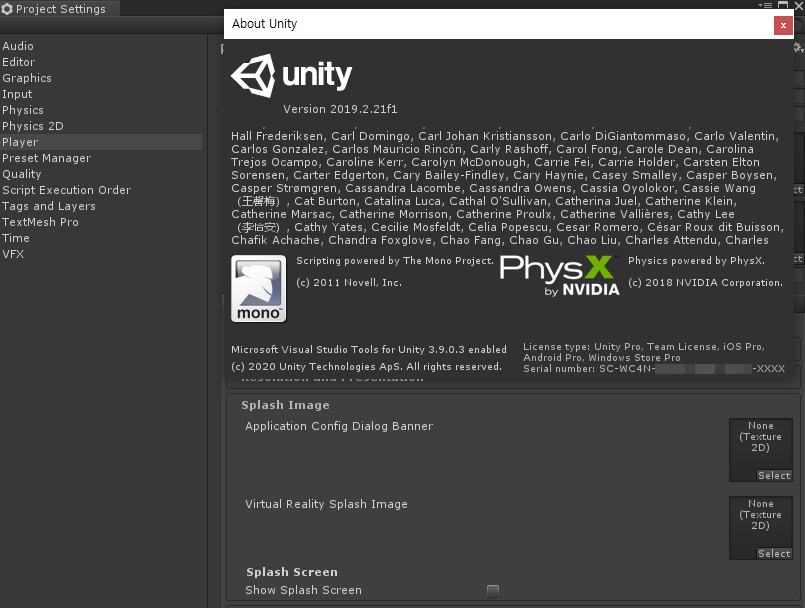Click the Splash Screen heading
Screen dimensions: 805x608
[x=292, y=572]
